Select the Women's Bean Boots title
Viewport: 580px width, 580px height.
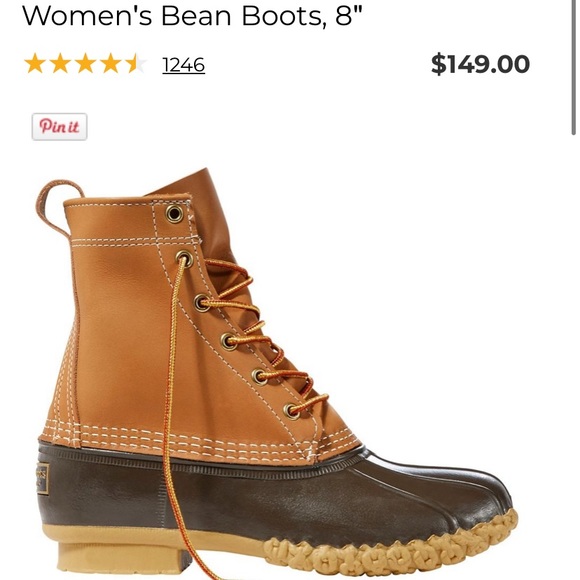tap(192, 16)
